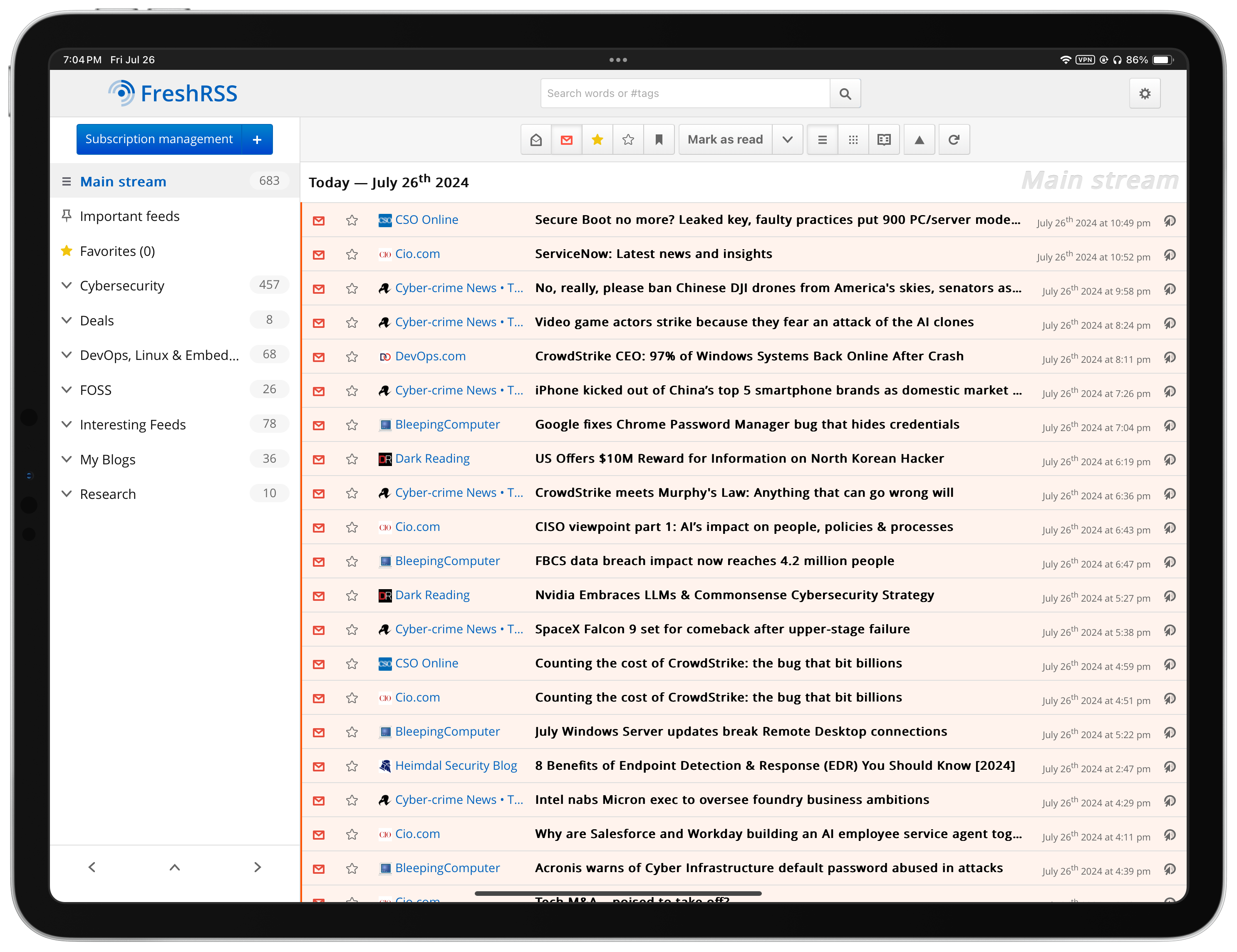Open user queries bookmark dropdown

point(659,139)
